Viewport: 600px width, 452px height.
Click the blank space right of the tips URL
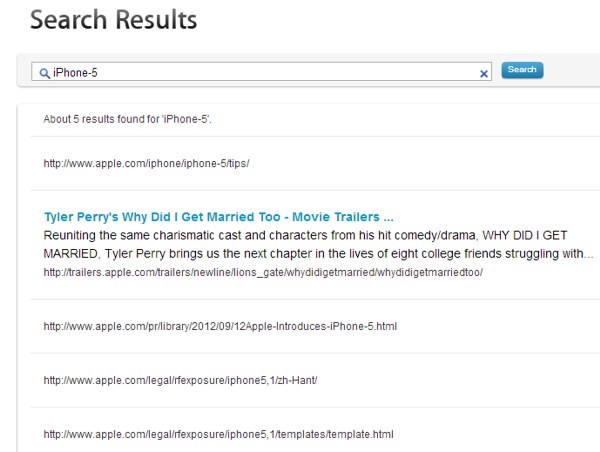tap(420, 163)
